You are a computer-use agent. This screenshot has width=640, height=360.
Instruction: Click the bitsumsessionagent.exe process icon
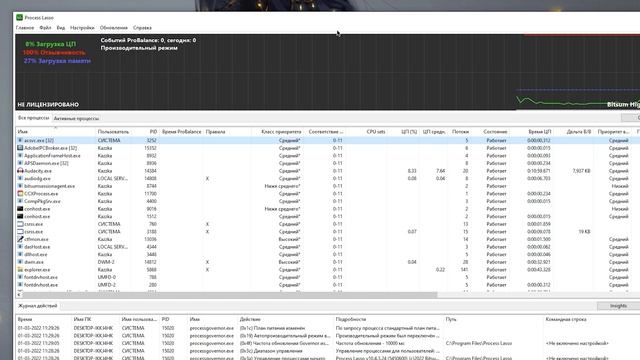(20, 186)
